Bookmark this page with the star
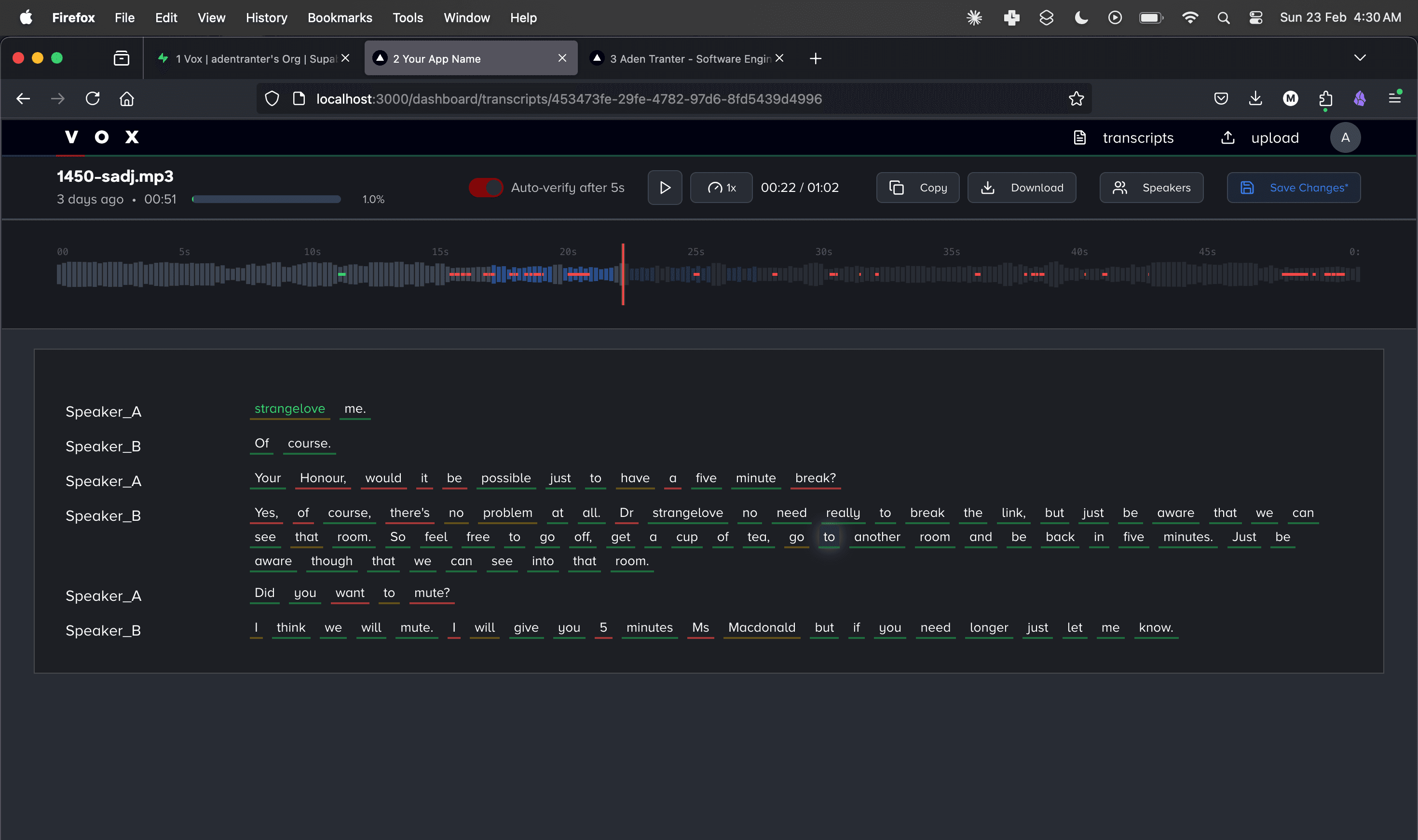 click(1076, 99)
